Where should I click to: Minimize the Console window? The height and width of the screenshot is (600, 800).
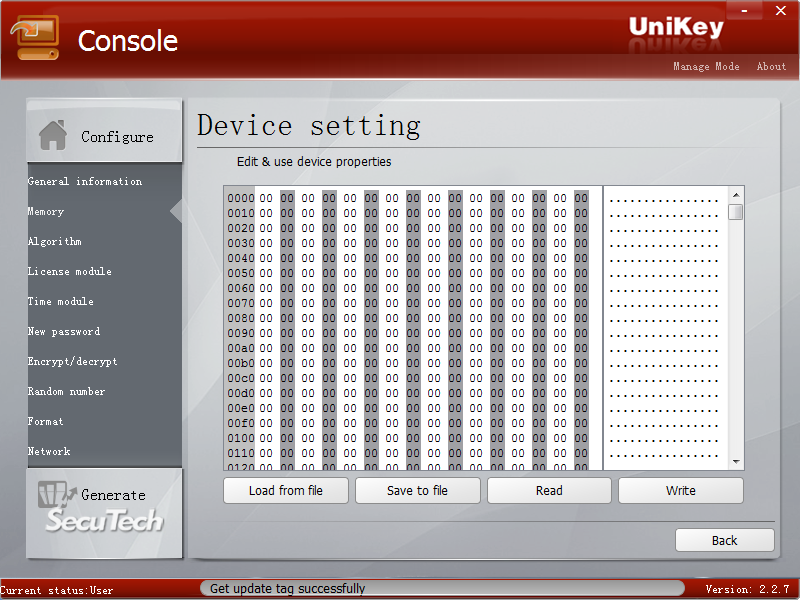pyautogui.click(x=744, y=10)
